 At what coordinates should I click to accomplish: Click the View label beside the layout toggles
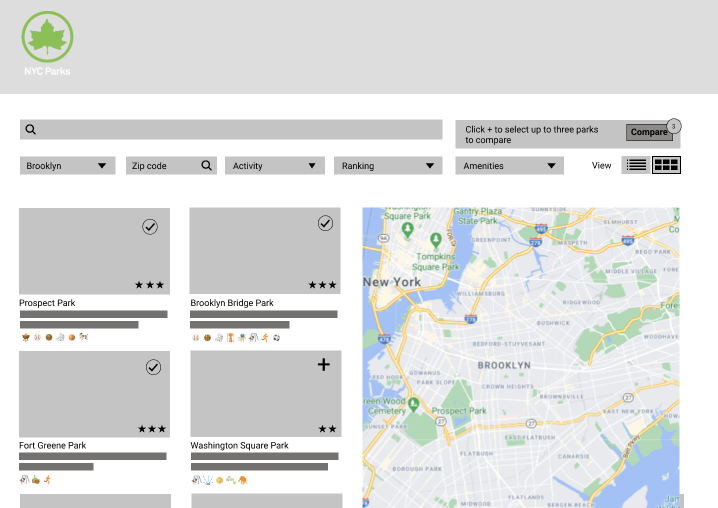pos(601,165)
